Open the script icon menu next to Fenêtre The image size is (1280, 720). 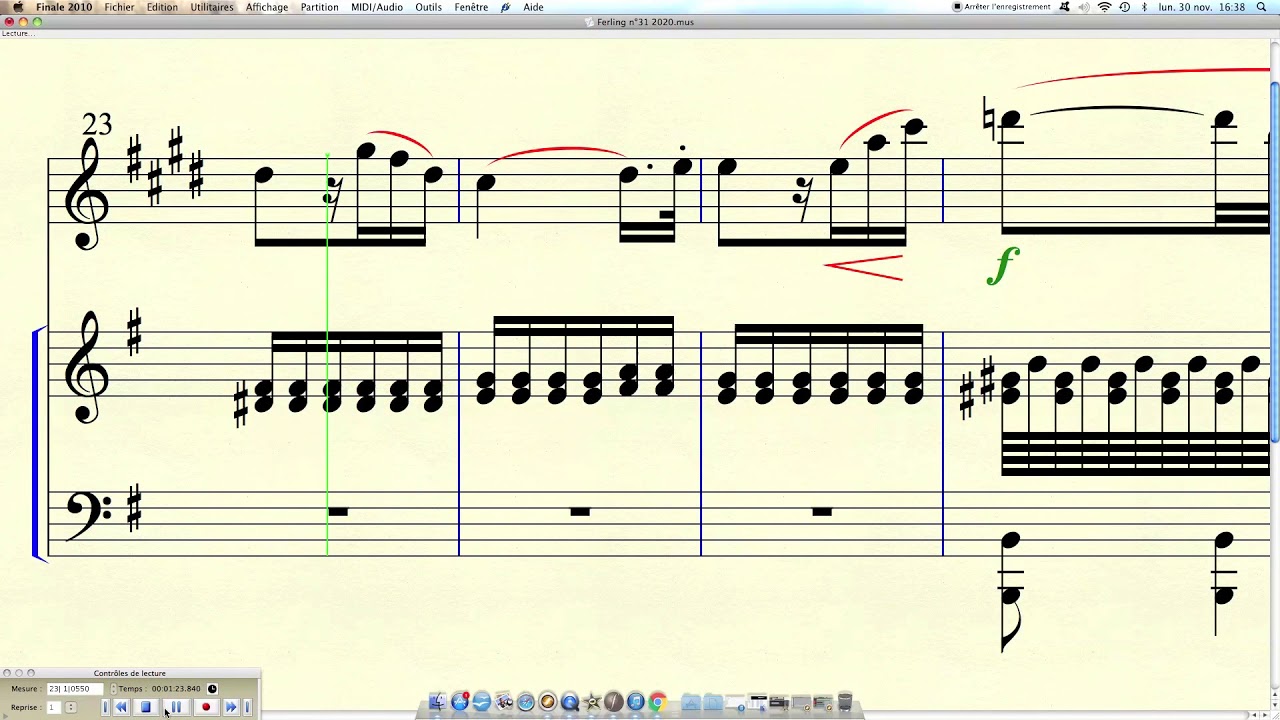click(x=506, y=7)
